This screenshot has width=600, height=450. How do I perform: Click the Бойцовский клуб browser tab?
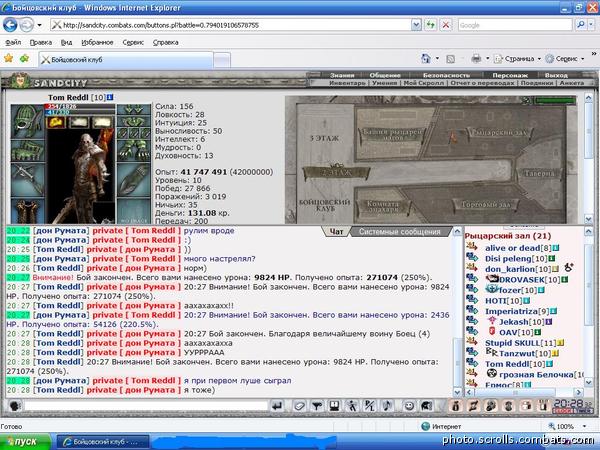tap(126, 60)
